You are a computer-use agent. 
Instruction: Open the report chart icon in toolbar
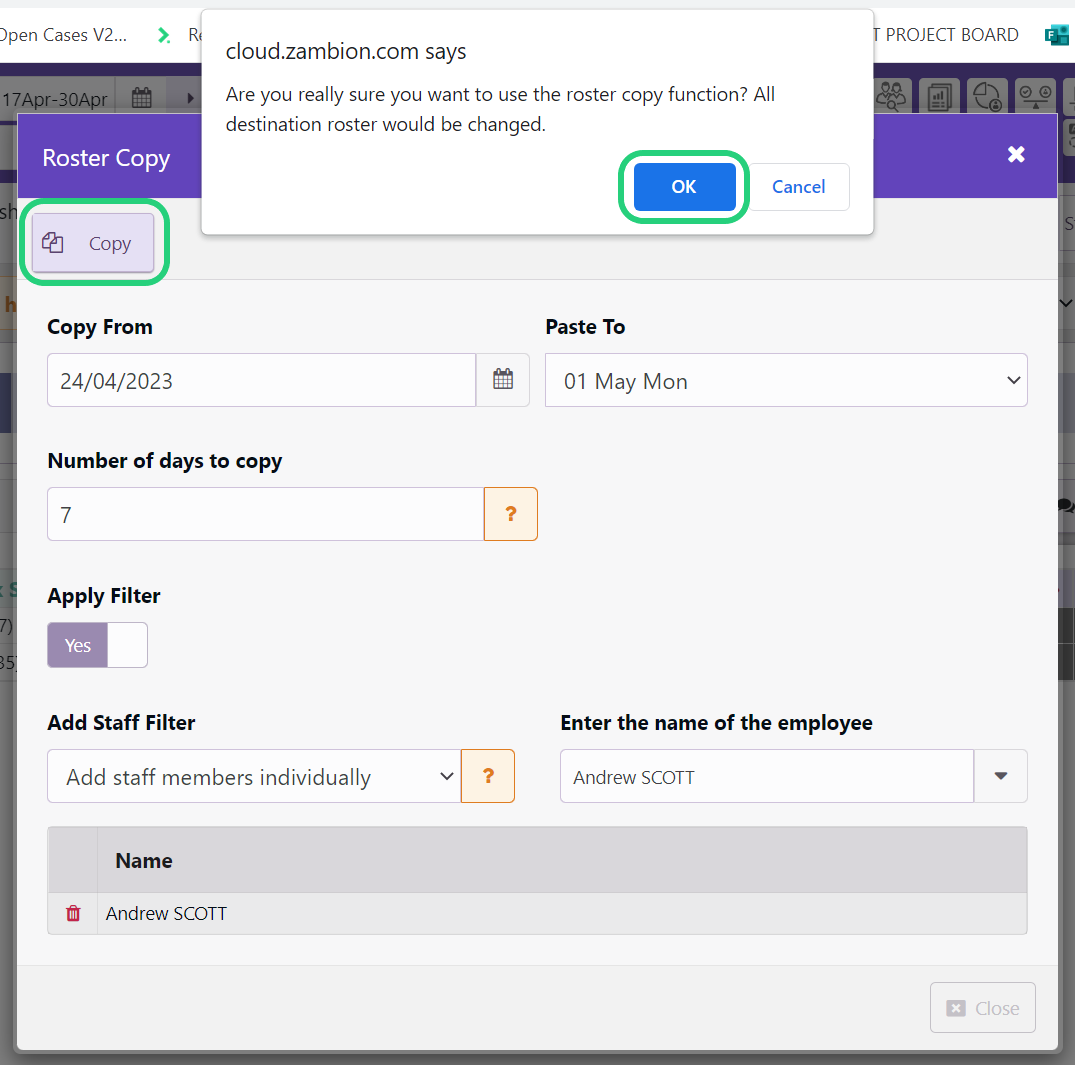pos(939,97)
